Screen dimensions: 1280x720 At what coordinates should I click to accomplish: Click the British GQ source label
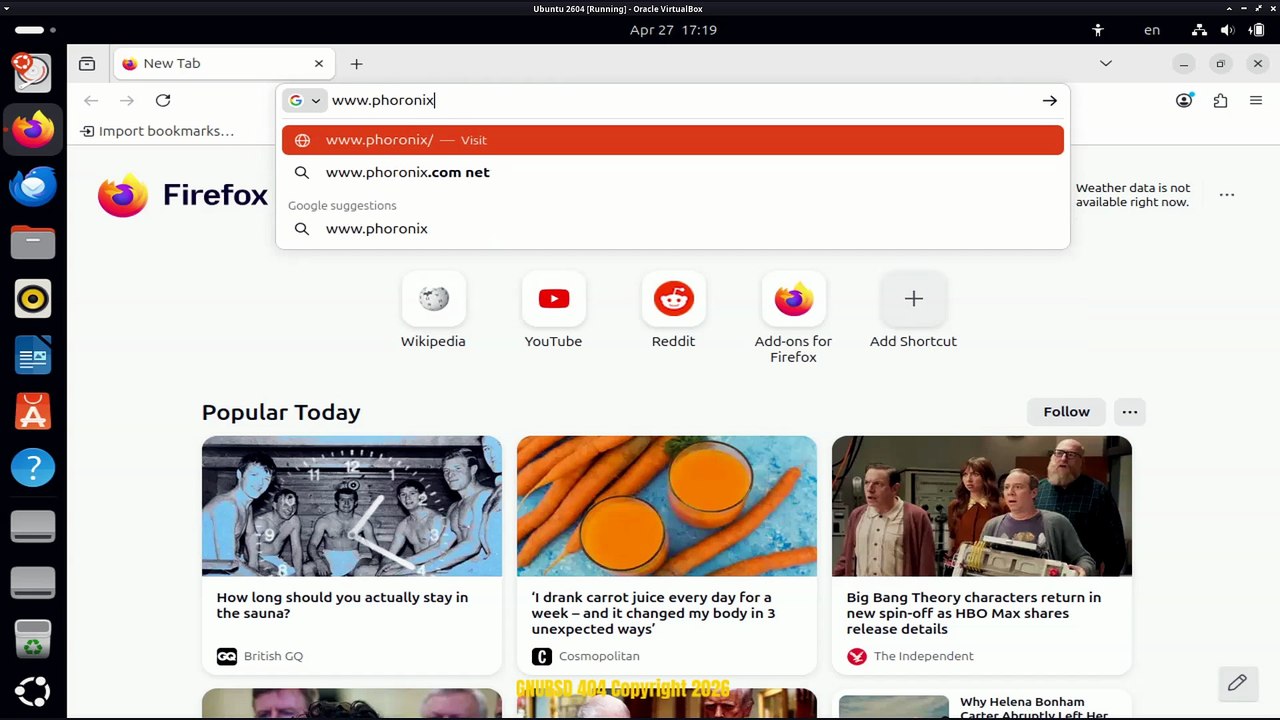pos(273,656)
